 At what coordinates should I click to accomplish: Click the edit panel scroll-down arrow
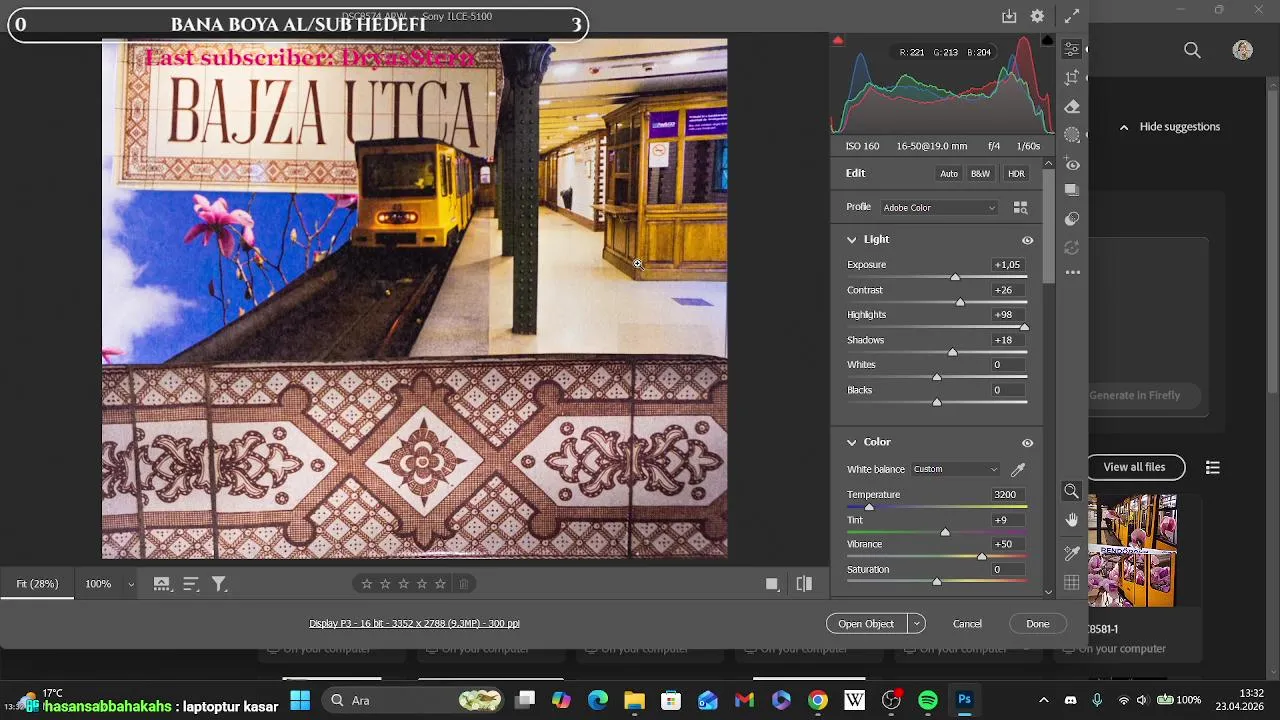tap(1048, 591)
